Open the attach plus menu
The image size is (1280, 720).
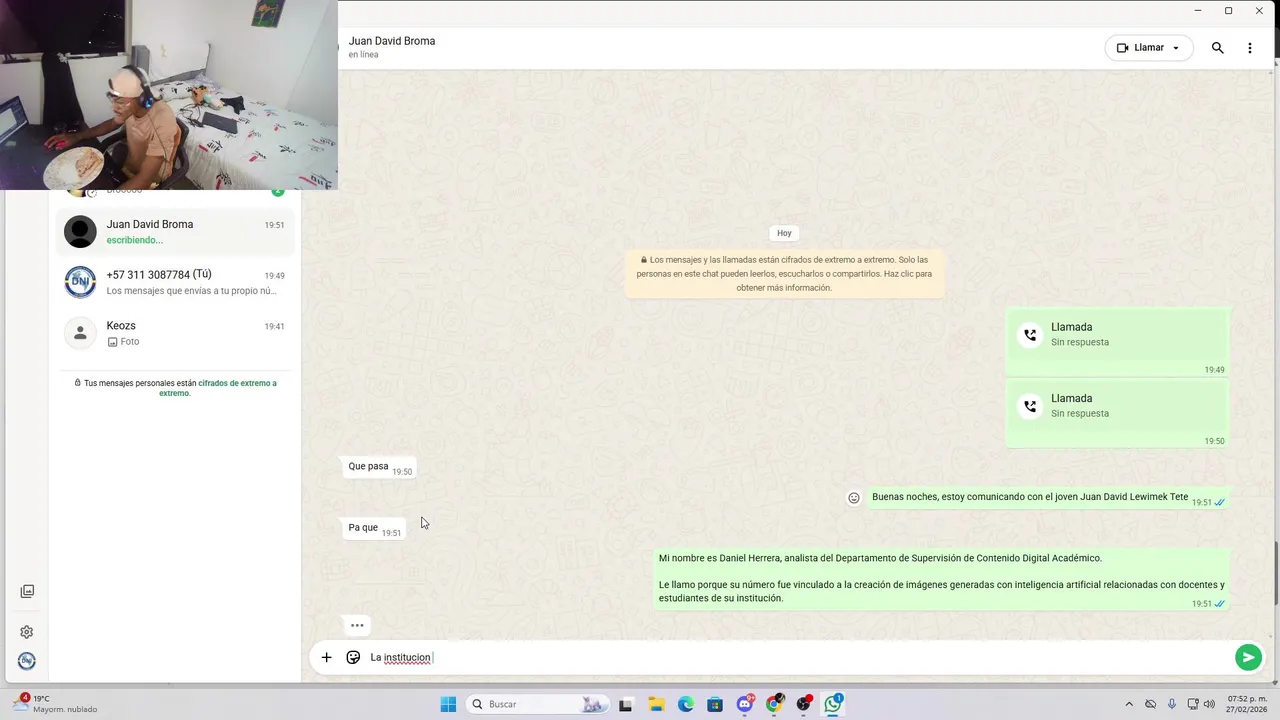(326, 657)
